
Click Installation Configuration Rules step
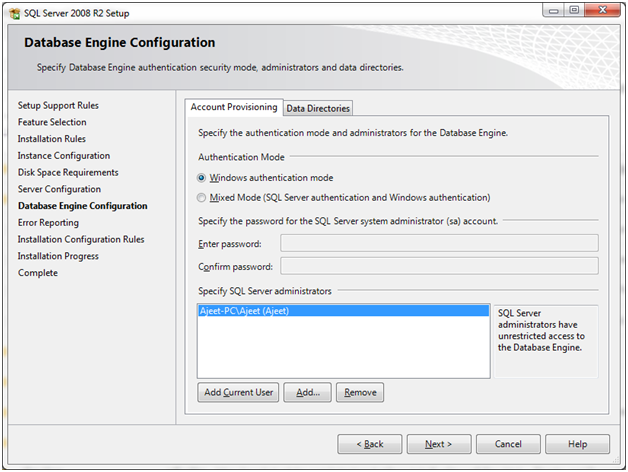coord(81,240)
